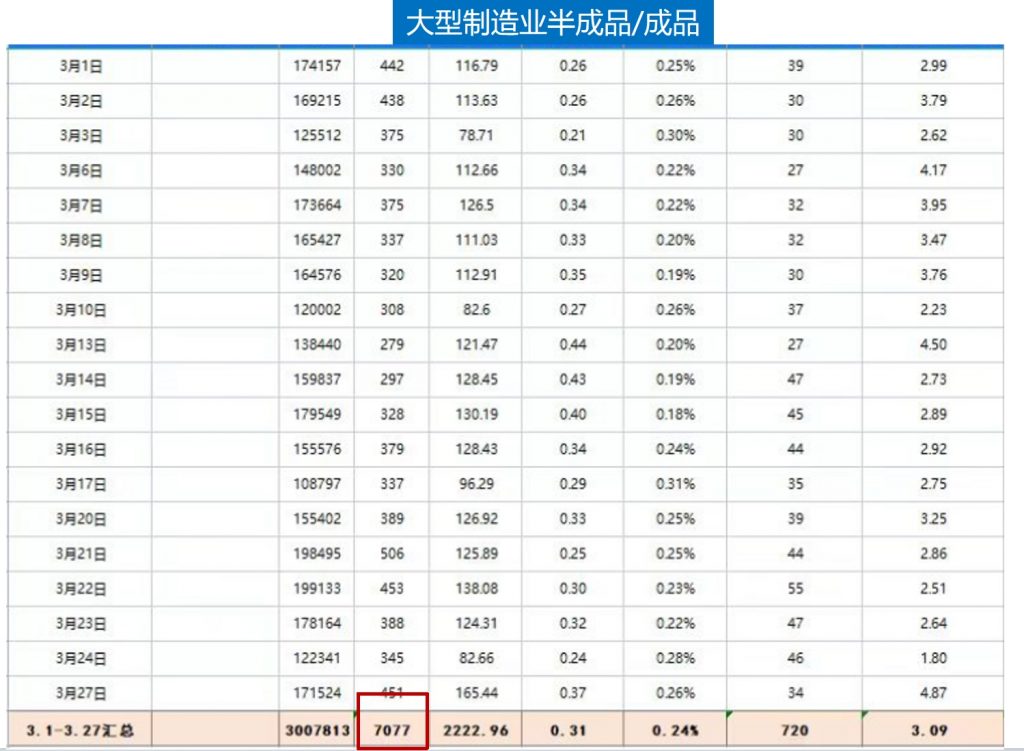
Task: Click the value 178164 in 3月23日 row
Action: click(317, 624)
